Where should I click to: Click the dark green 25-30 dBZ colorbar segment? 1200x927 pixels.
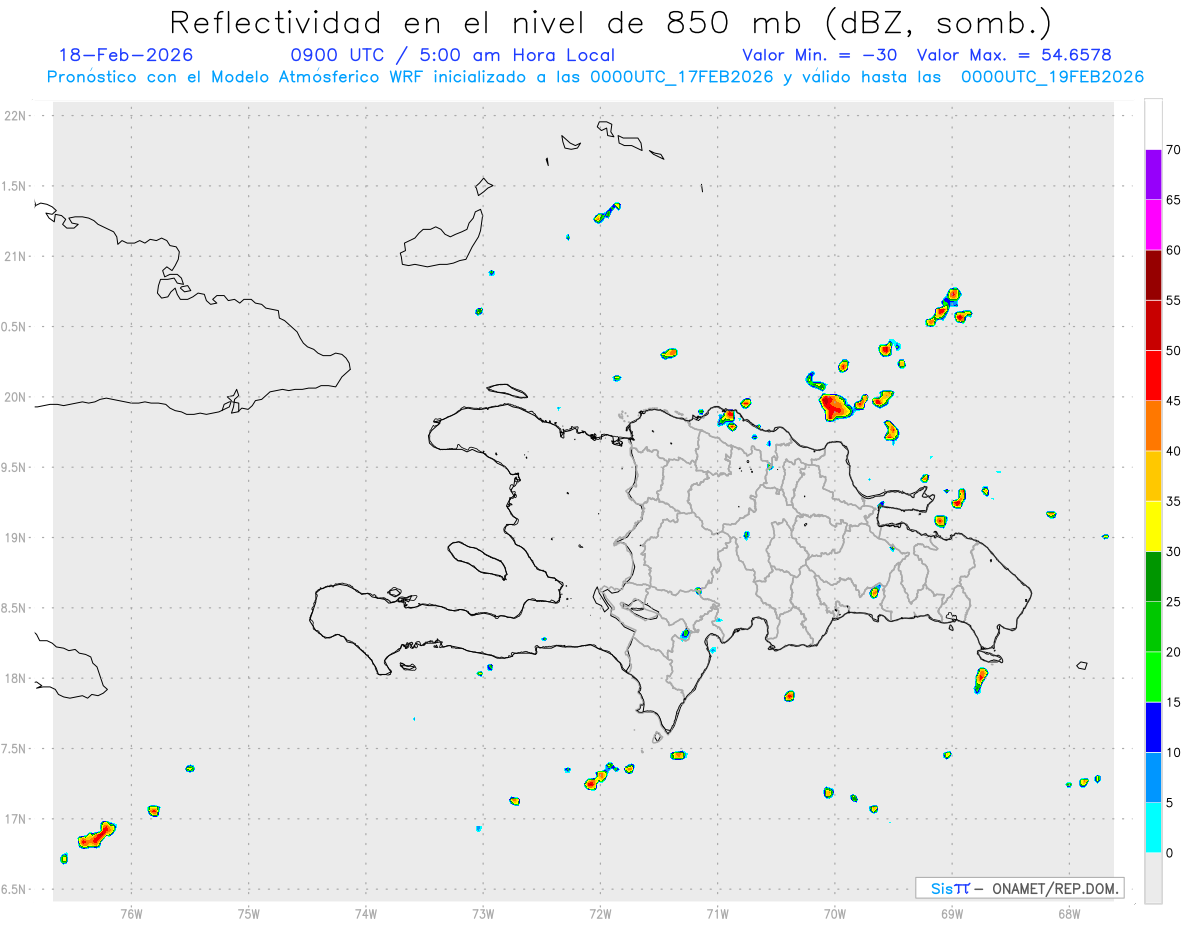pos(1153,577)
